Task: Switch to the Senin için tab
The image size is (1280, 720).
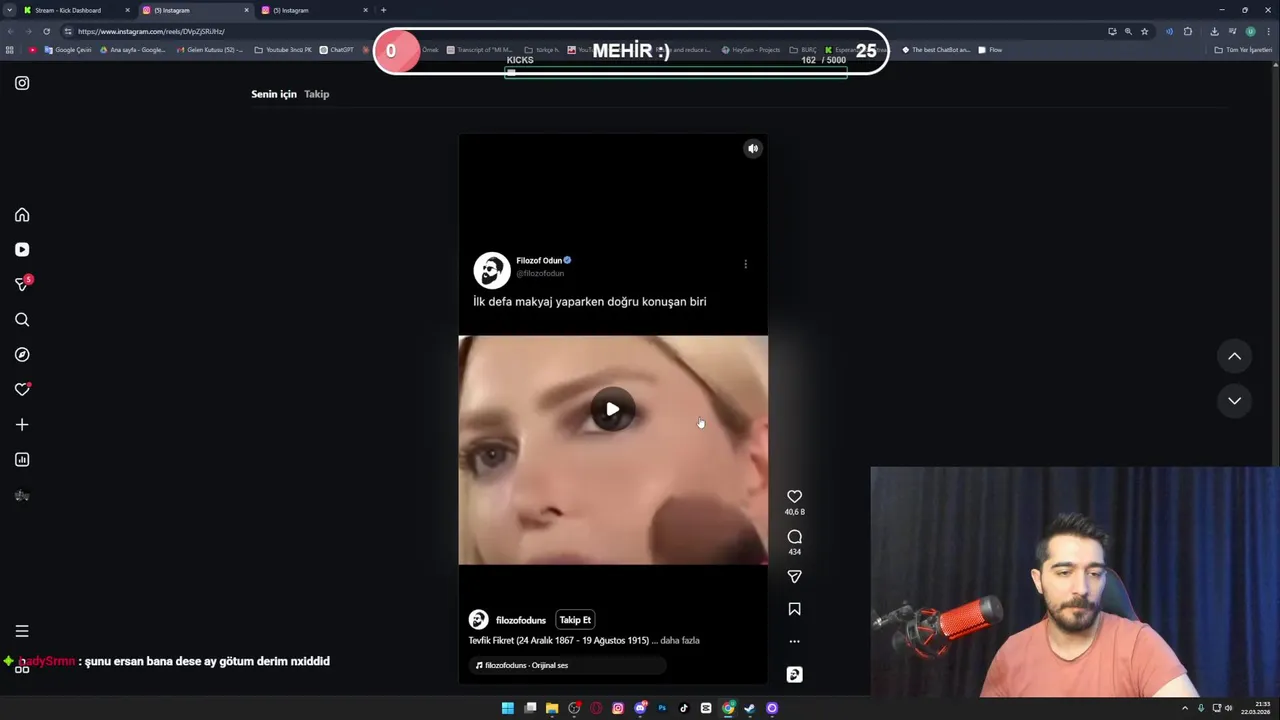Action: click(x=274, y=94)
